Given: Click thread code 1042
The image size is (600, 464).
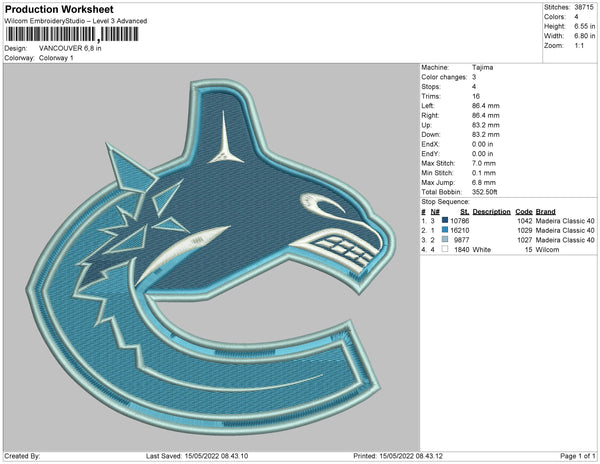Looking at the screenshot, I should [x=525, y=221].
